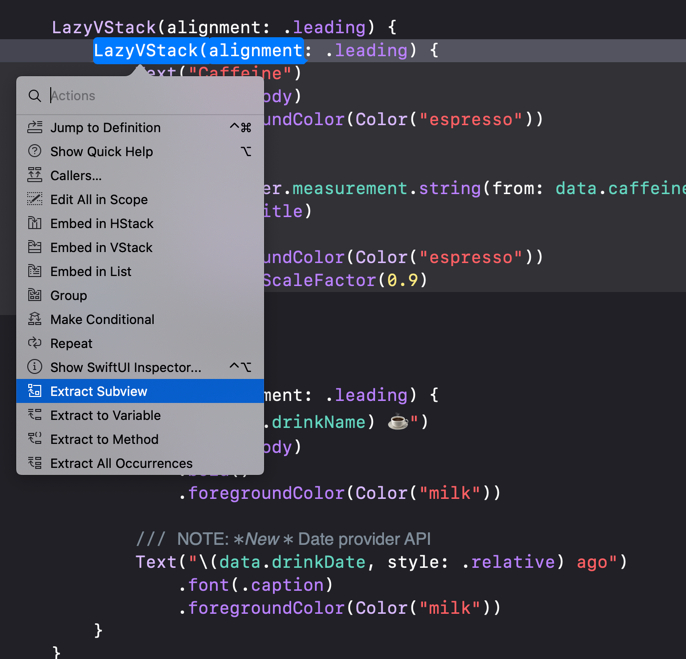Select Extract to Variable action
Image resolution: width=686 pixels, height=659 pixels.
click(x=140, y=415)
